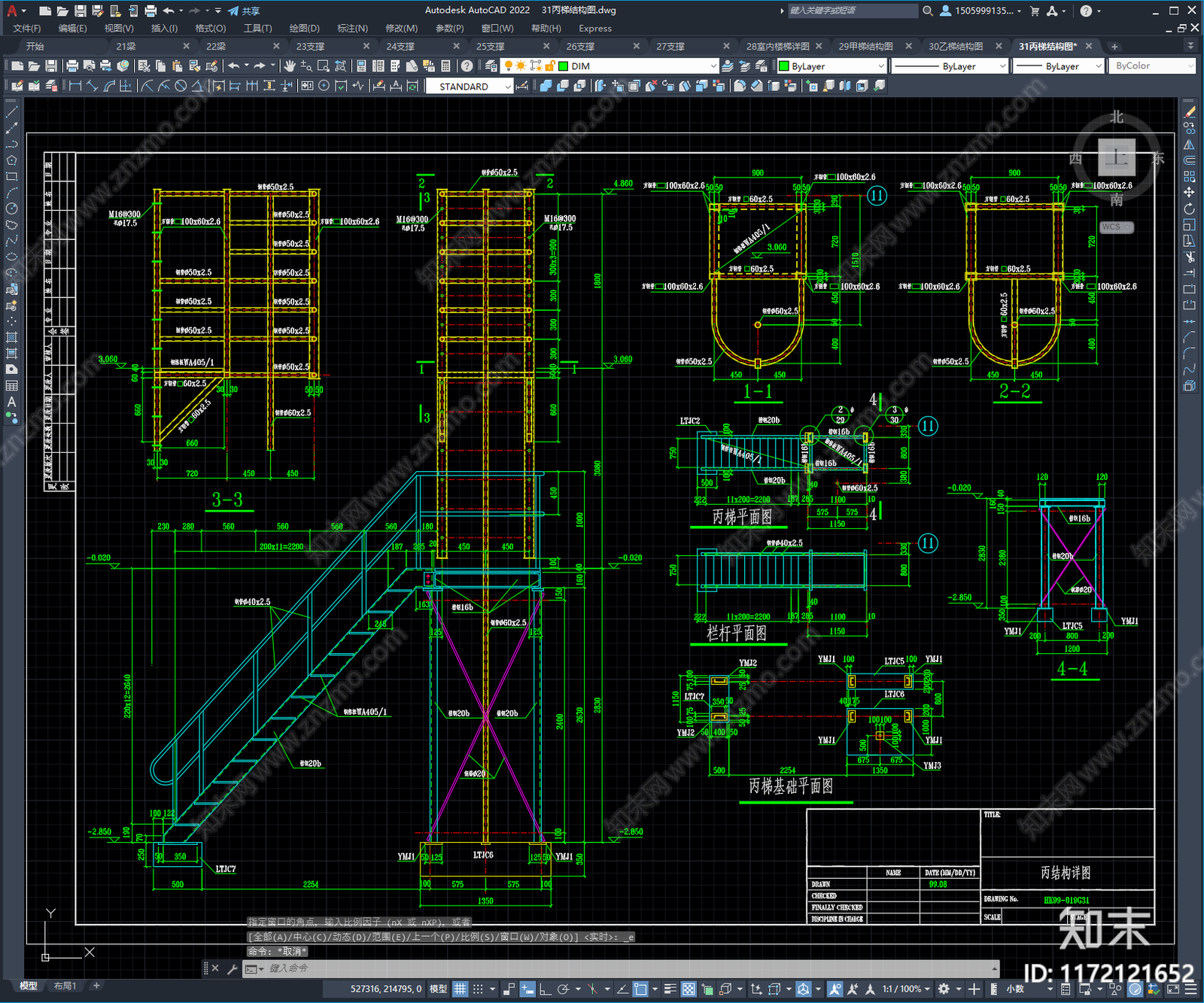Click the Center mark dimension icon
1204x1003 pixels.
pyautogui.click(x=324, y=86)
